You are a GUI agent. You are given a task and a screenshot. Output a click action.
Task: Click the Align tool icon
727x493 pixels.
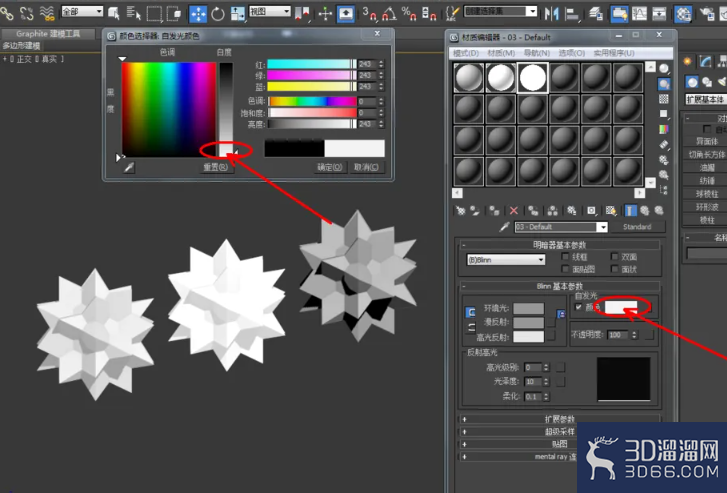(572, 14)
